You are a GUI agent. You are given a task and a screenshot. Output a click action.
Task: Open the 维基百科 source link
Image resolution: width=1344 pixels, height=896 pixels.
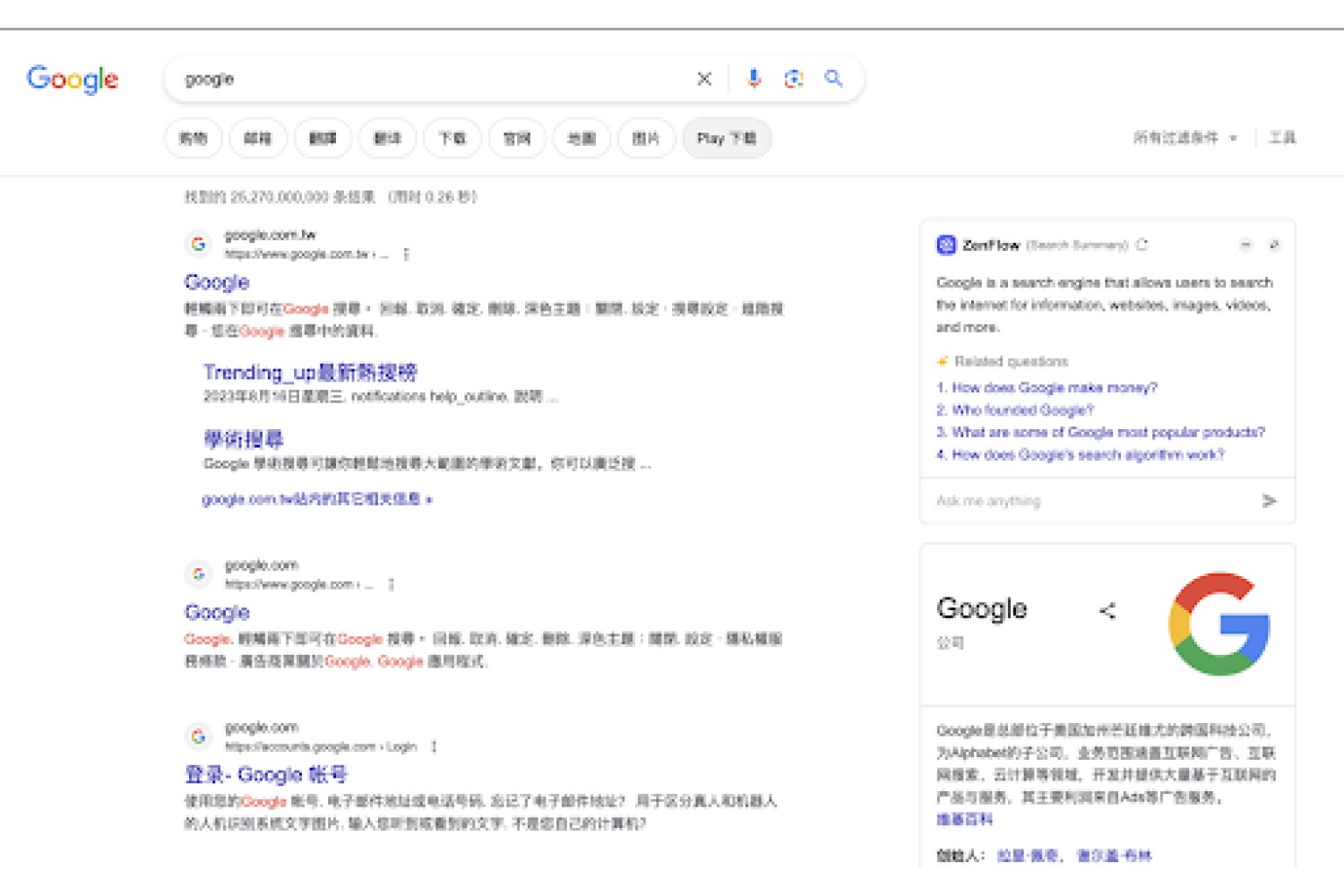[x=965, y=819]
